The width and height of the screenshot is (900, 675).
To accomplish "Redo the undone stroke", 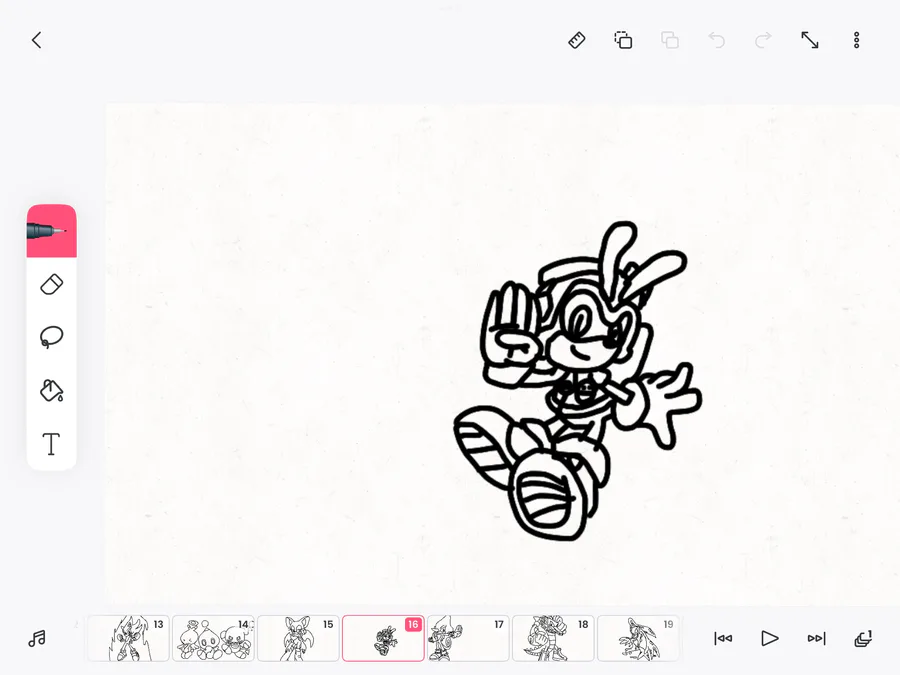I will pos(763,40).
